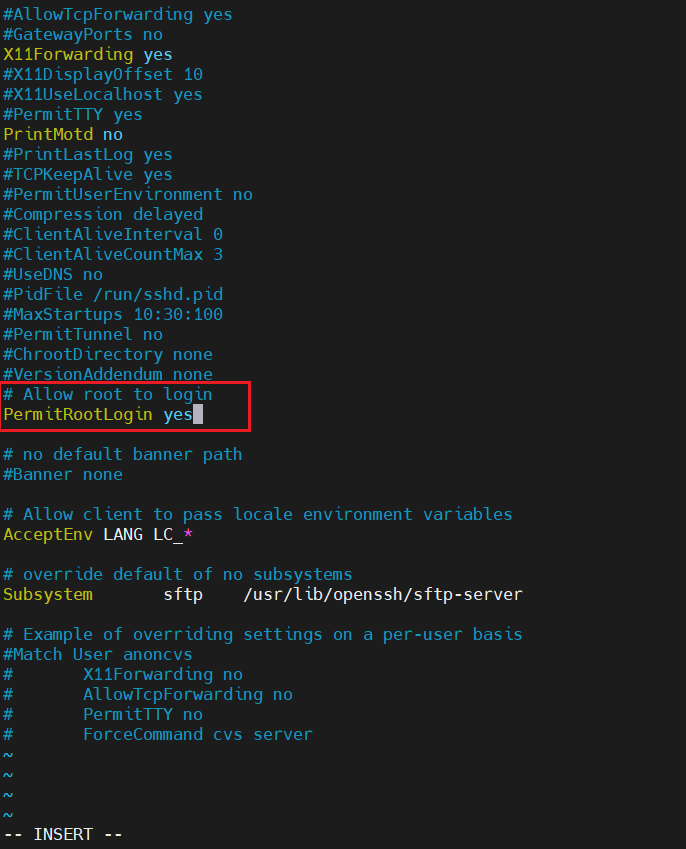
Task: Click the AcceptEnv LANG LC_* line
Action: tap(98, 534)
